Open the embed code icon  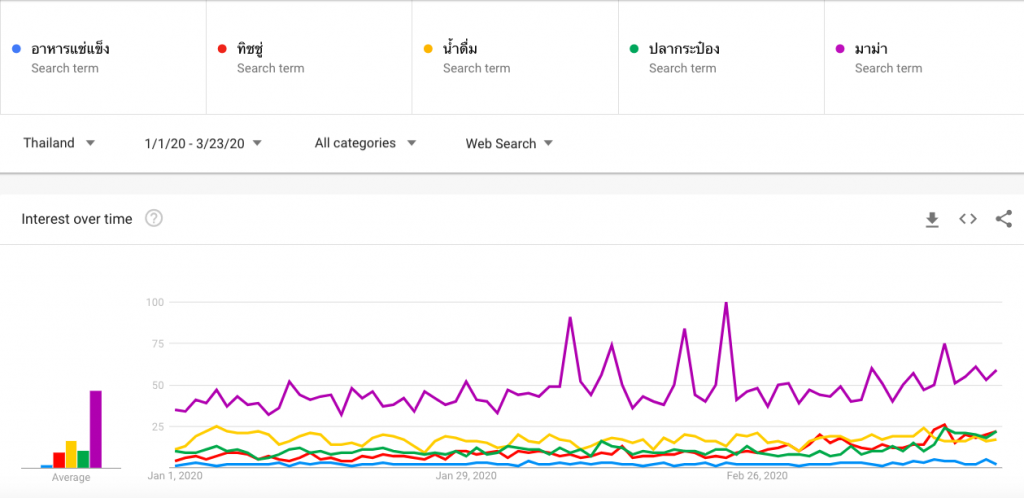[968, 219]
